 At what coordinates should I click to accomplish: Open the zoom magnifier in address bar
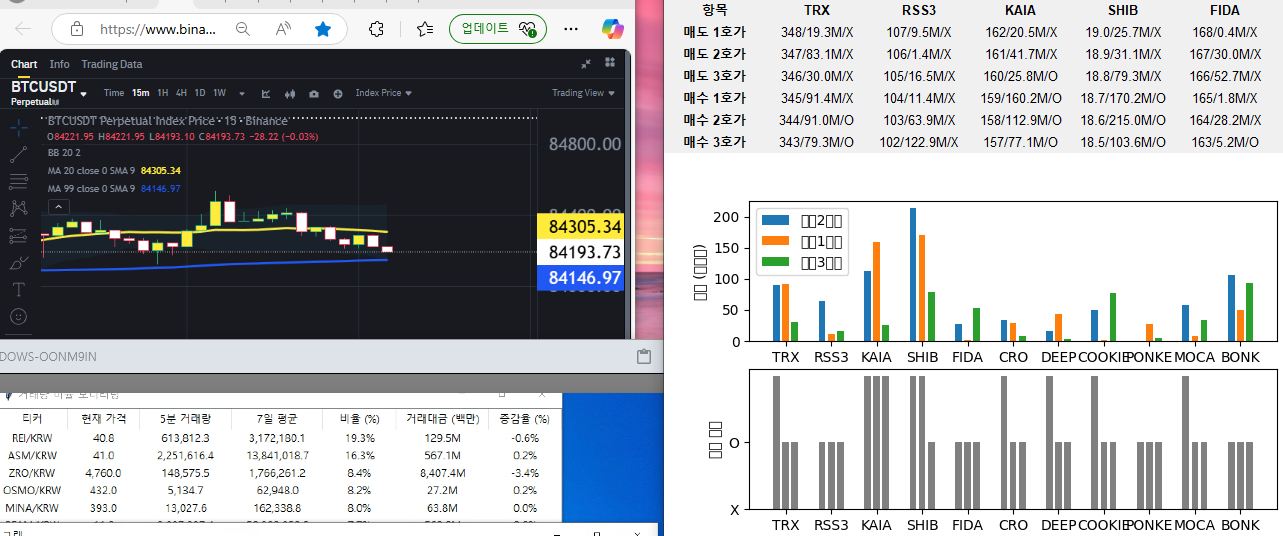coord(243,29)
